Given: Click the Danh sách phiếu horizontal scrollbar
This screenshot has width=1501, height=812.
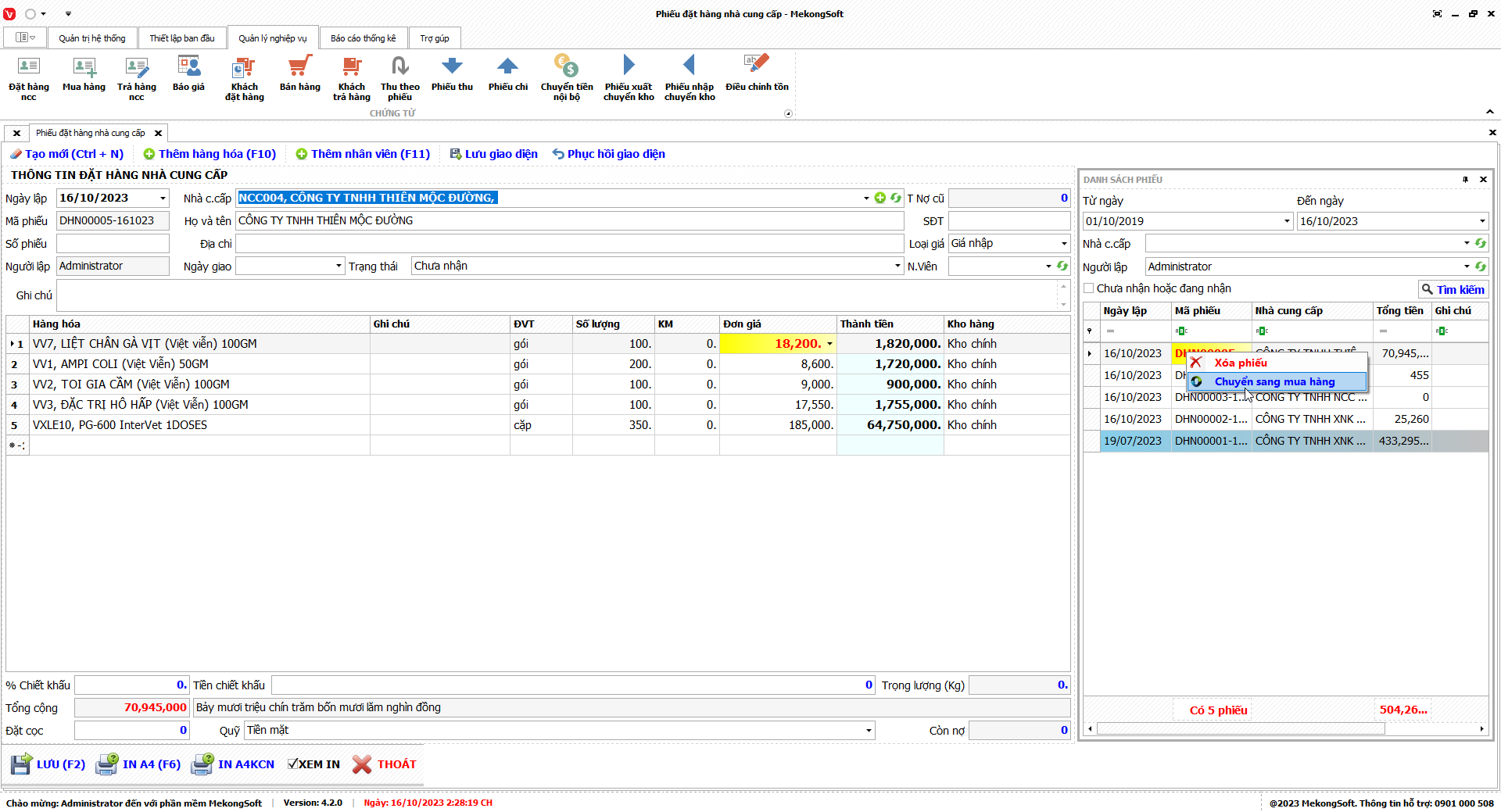Looking at the screenshot, I should pos(1240,729).
